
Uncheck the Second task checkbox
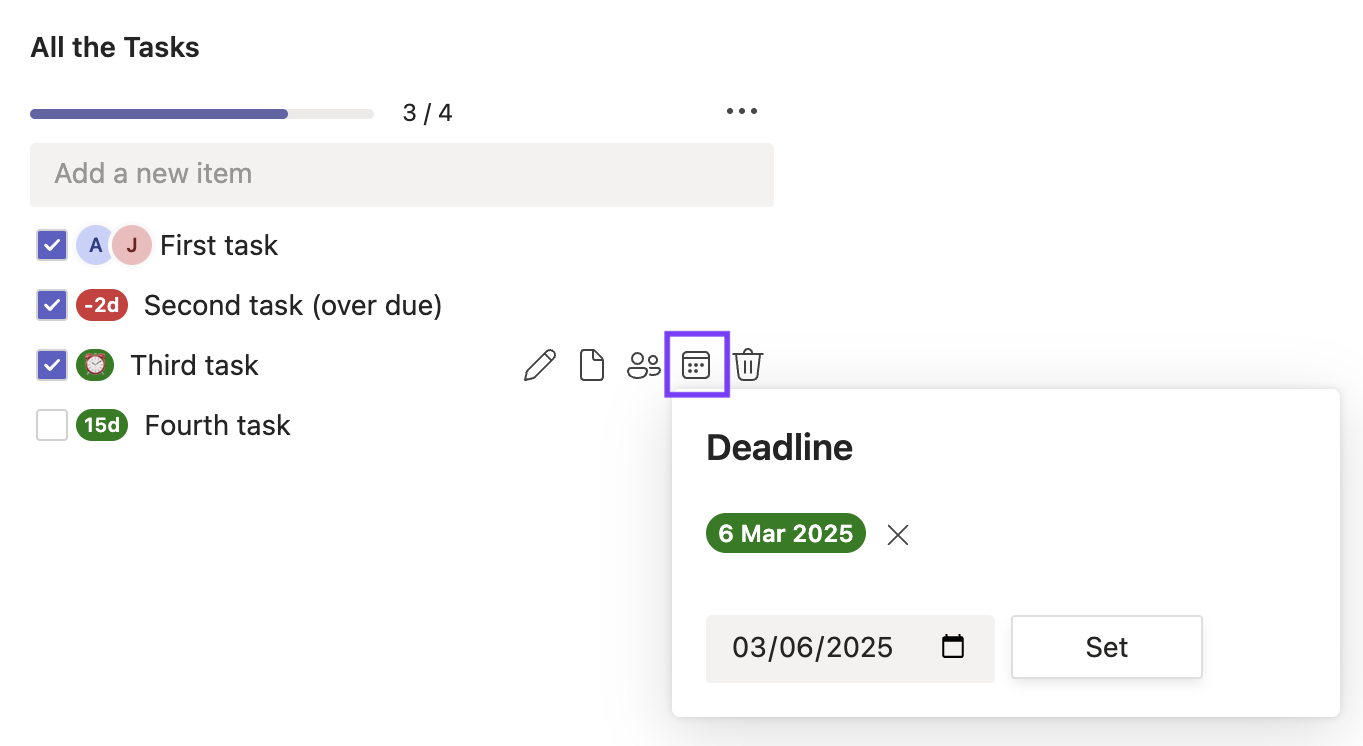[52, 305]
